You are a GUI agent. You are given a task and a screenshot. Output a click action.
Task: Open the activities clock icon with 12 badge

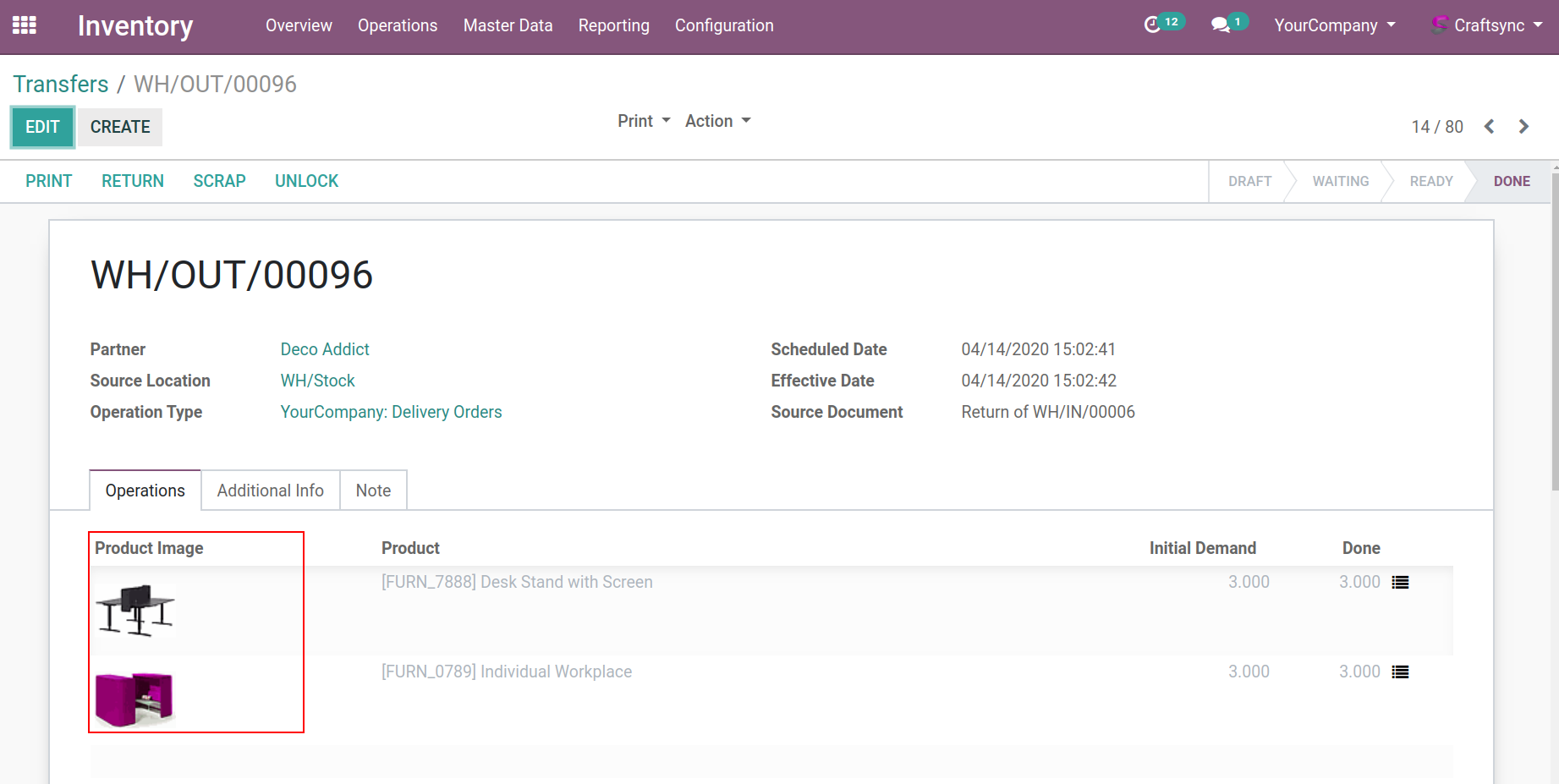point(1152,25)
